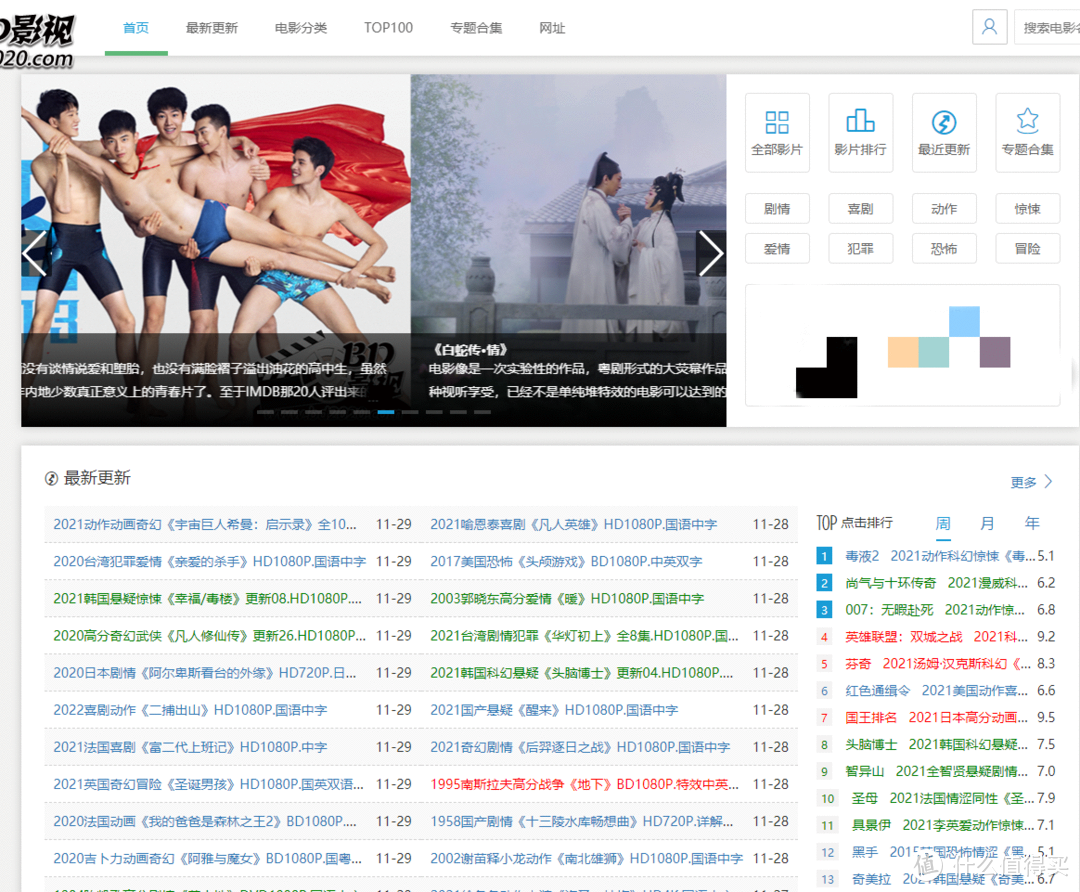1080x892 pixels.
Task: Click the active blue carousel indicator dash
Action: coord(386,412)
